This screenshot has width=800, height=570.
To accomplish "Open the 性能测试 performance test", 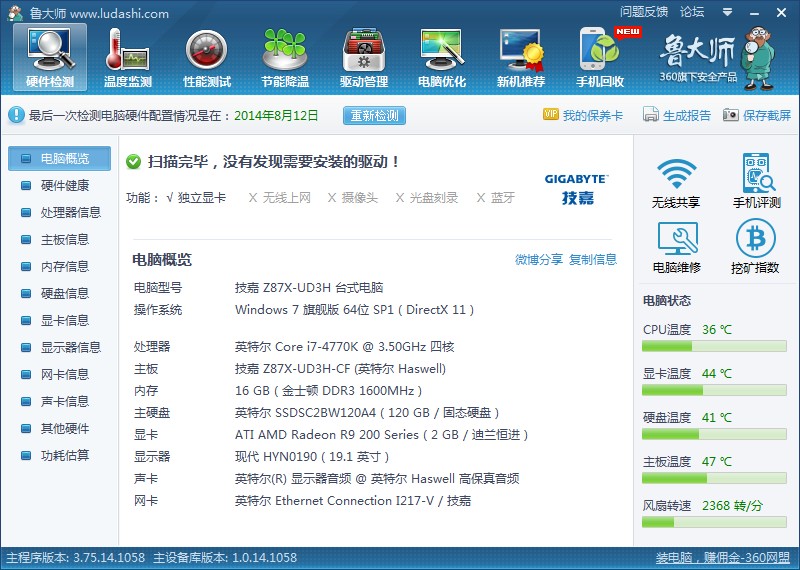I will (207, 58).
